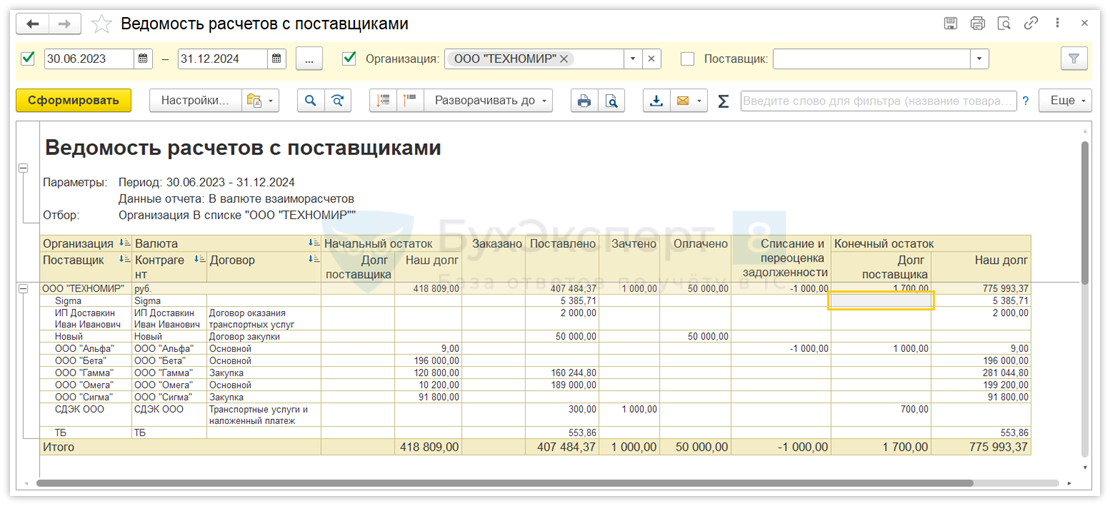Open Настройки... button
This screenshot has width=1110, height=506.
coord(195,101)
